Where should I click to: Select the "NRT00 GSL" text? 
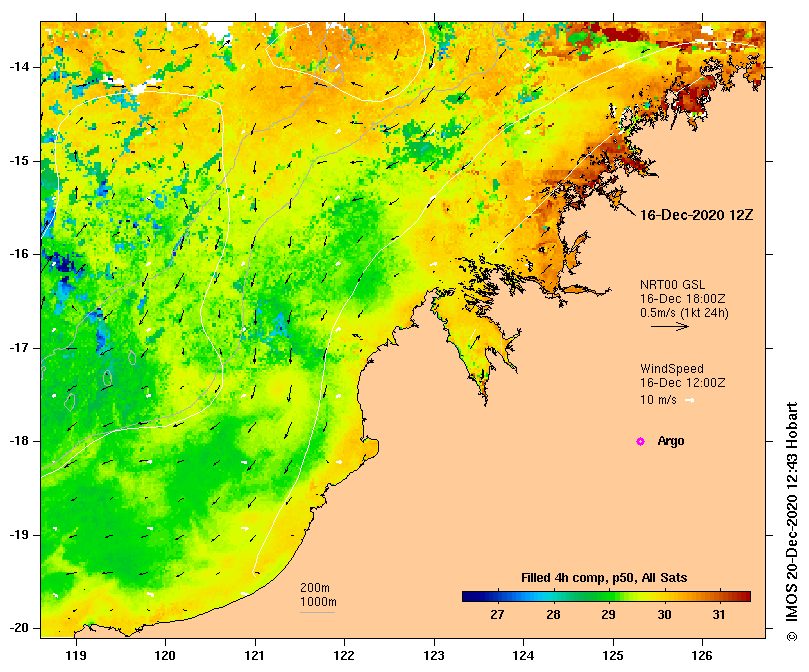(x=672, y=285)
